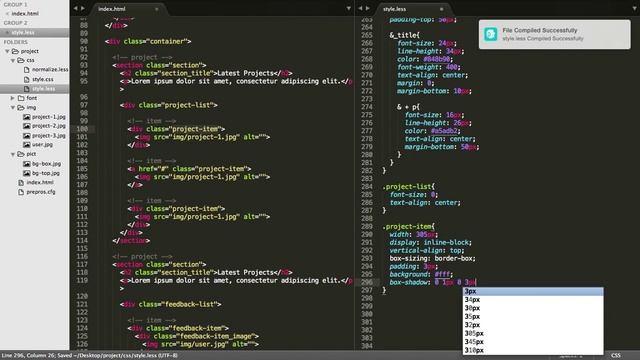Go to previous tab in right pane
The width and height of the screenshot is (640, 360).
(x=360, y=8)
